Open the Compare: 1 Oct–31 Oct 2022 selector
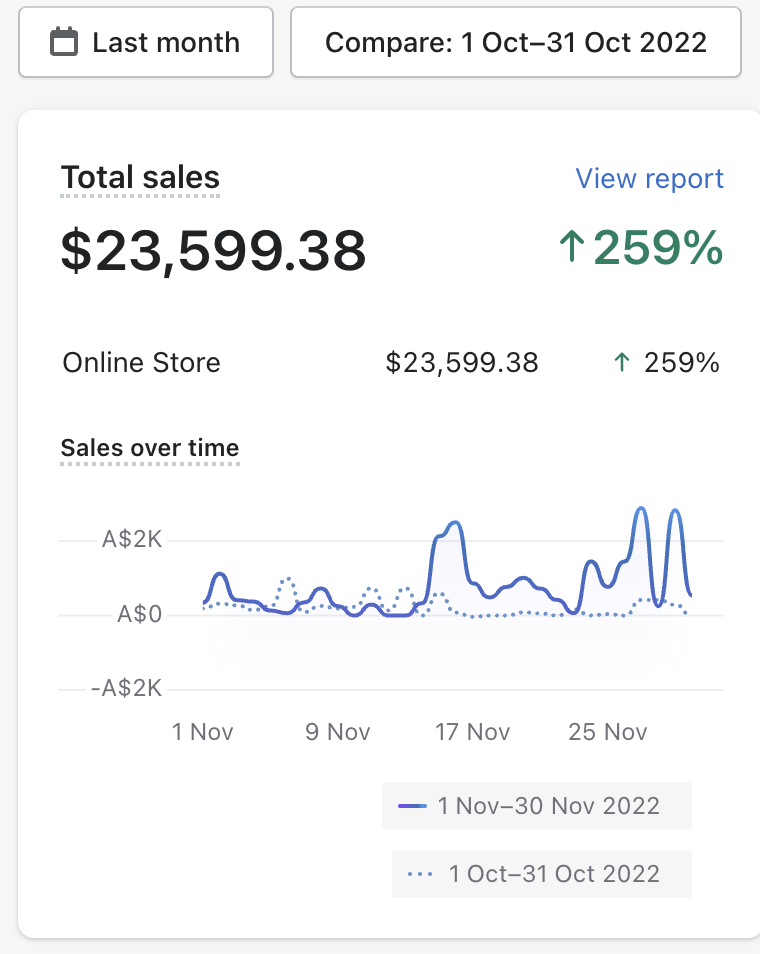 515,43
